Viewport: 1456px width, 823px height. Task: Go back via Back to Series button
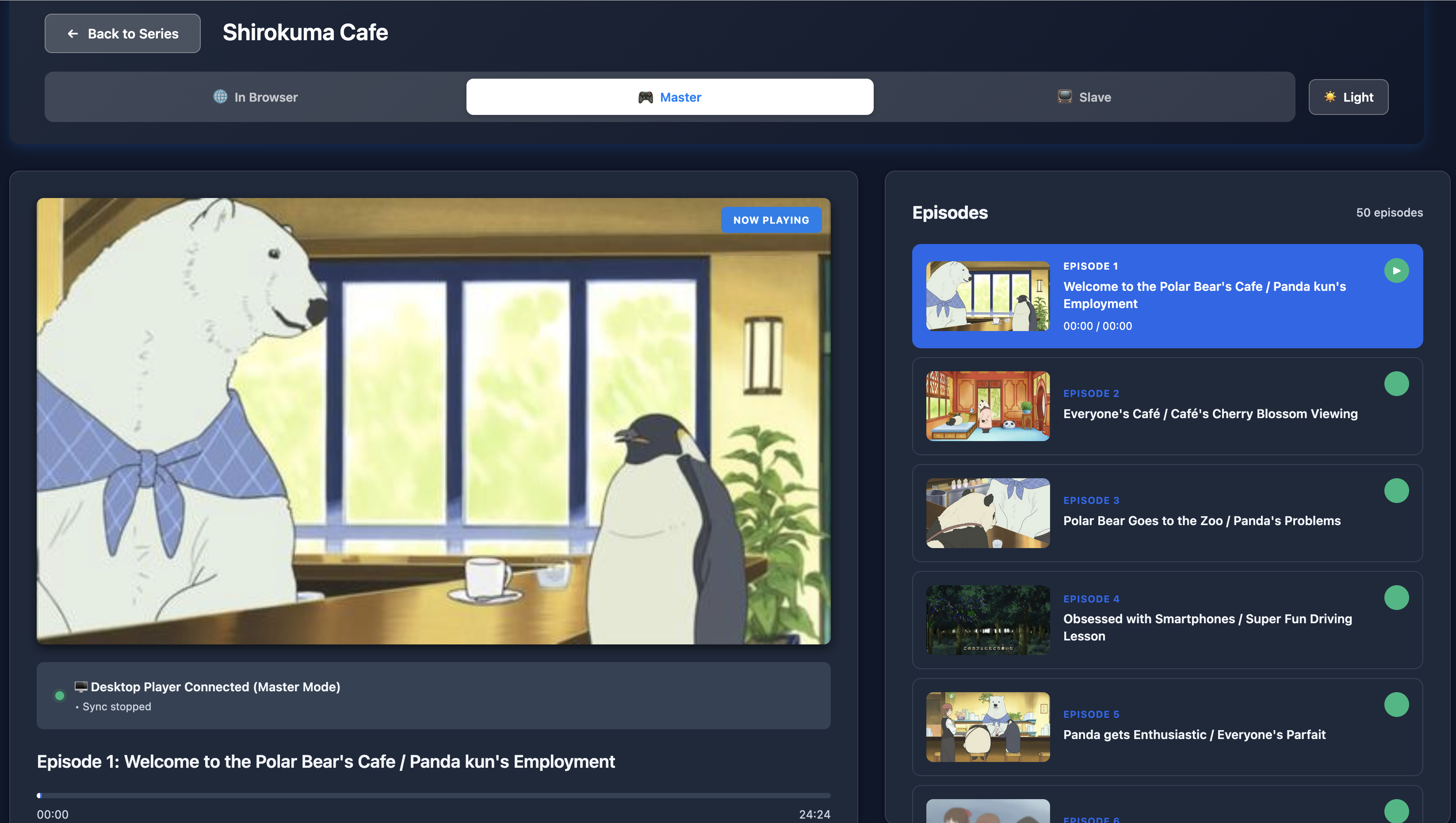pyautogui.click(x=122, y=33)
